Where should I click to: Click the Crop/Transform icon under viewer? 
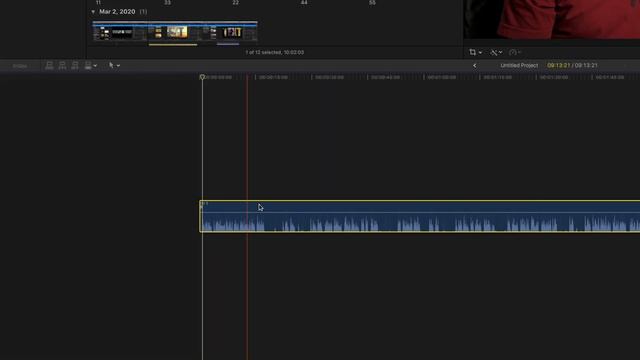tap(473, 52)
